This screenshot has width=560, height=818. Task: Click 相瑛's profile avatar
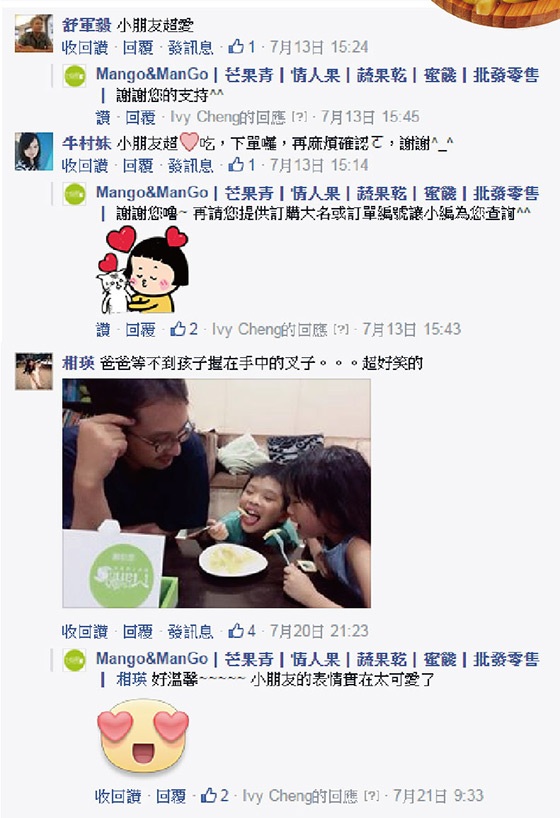click(34, 371)
